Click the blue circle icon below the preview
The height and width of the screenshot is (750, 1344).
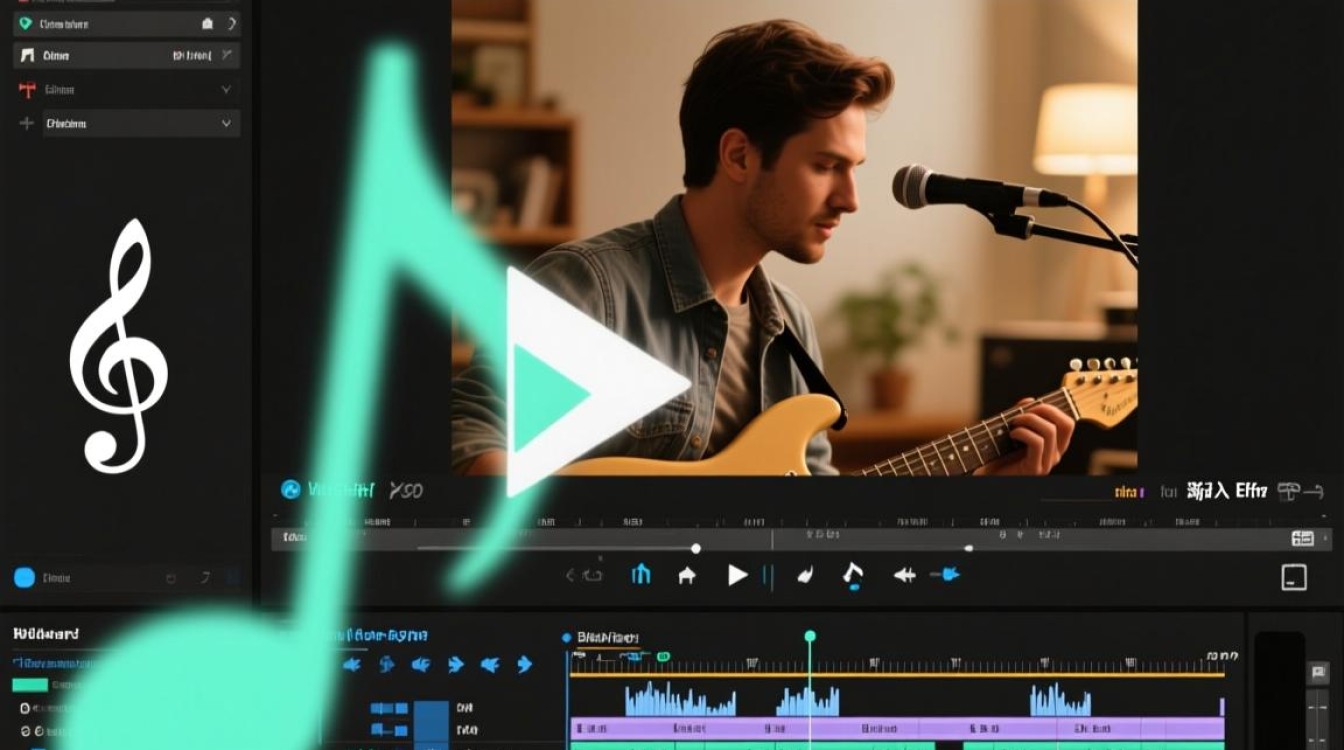coord(291,489)
